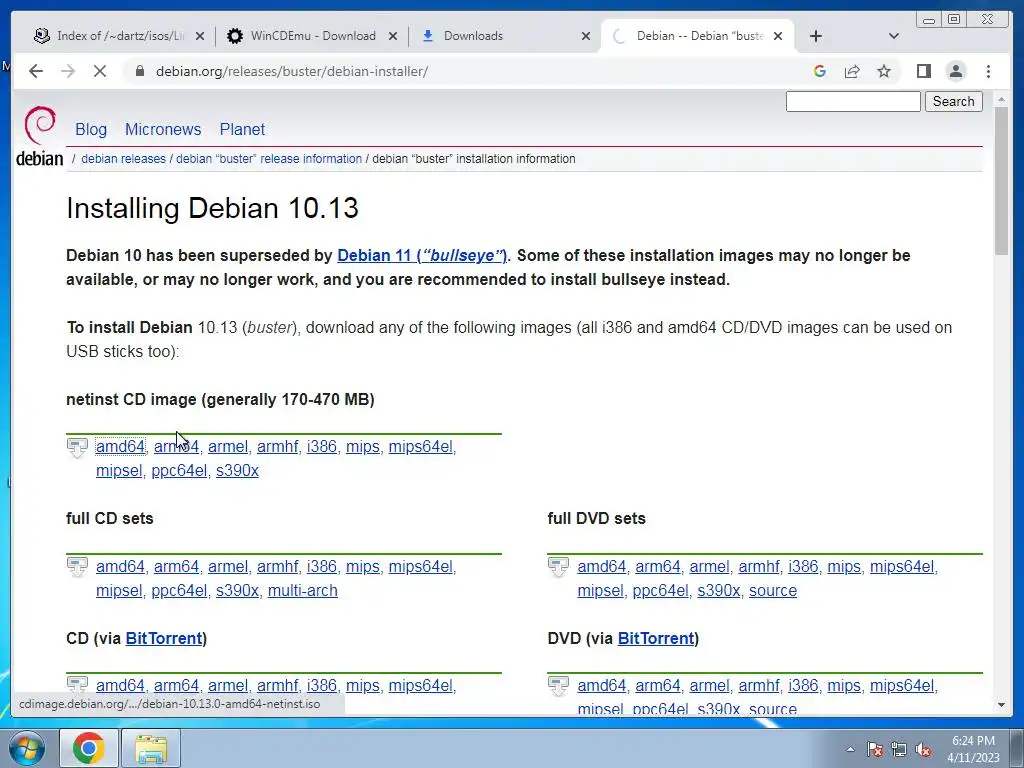Image resolution: width=1024 pixels, height=768 pixels.
Task: Open the Blog navigation link
Action: [x=91, y=129]
